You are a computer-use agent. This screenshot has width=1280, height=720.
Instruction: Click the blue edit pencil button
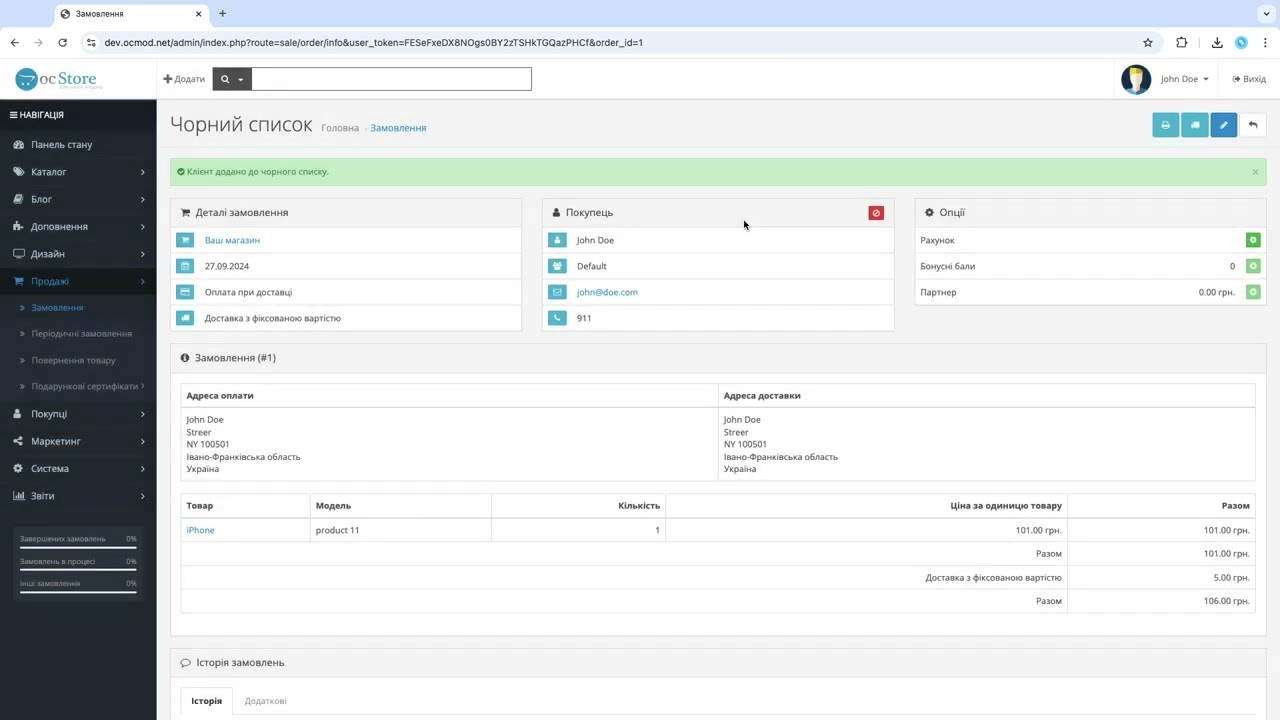coord(1224,125)
